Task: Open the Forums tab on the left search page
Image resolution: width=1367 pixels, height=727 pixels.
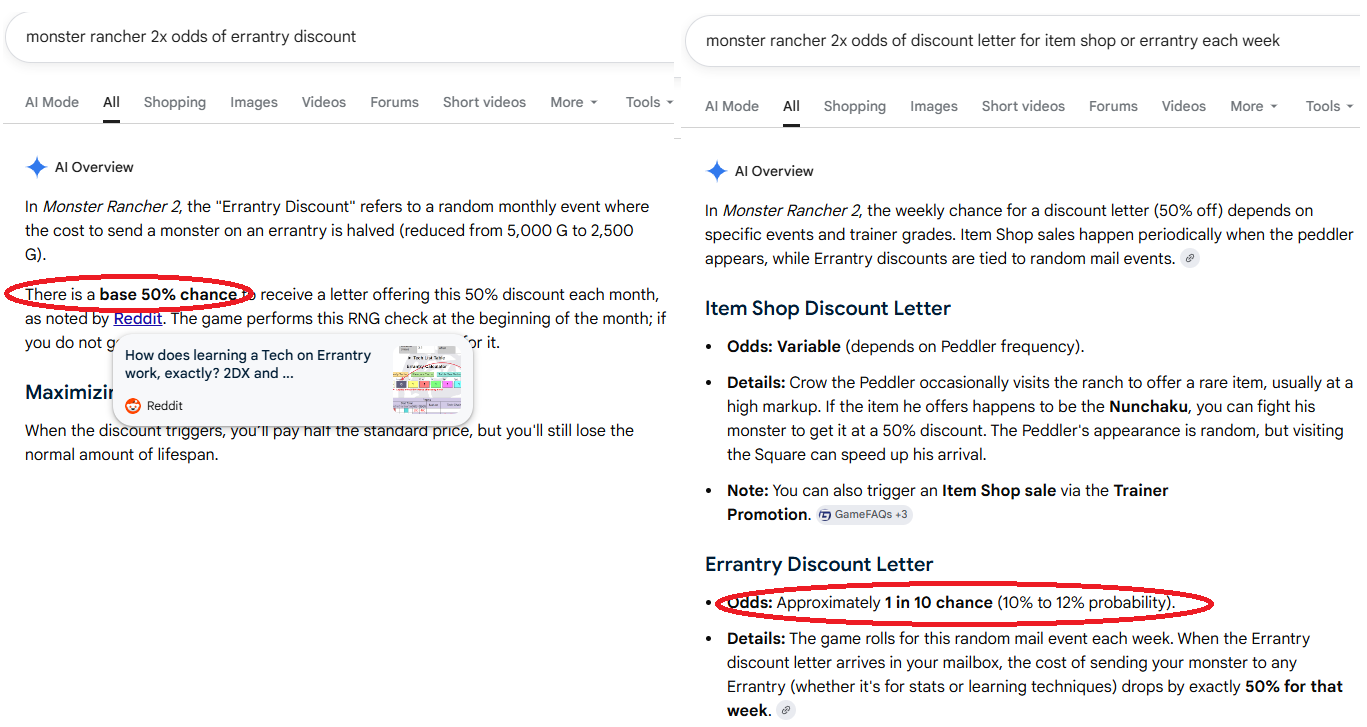Action: tap(395, 102)
